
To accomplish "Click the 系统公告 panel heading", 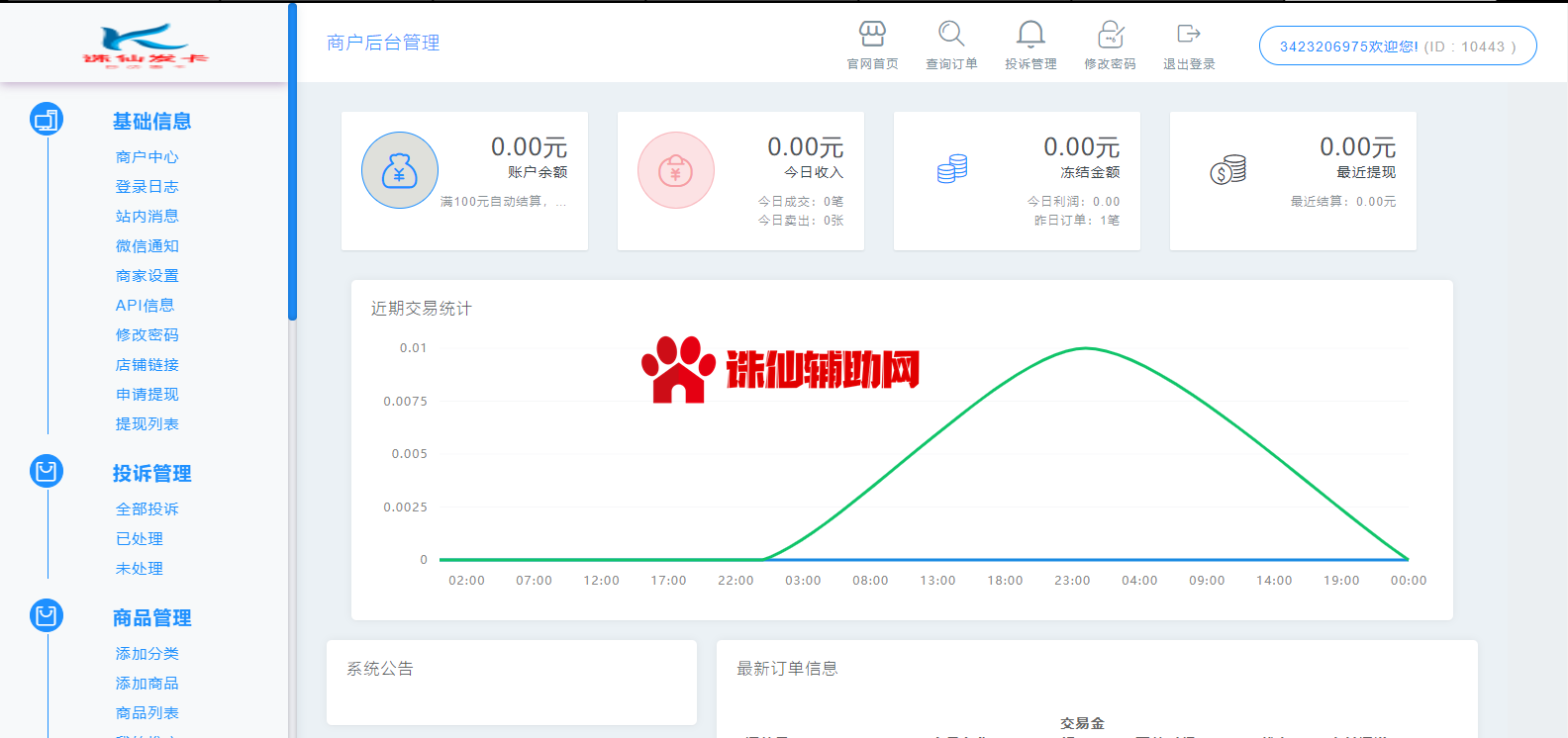I will pyautogui.click(x=379, y=669).
